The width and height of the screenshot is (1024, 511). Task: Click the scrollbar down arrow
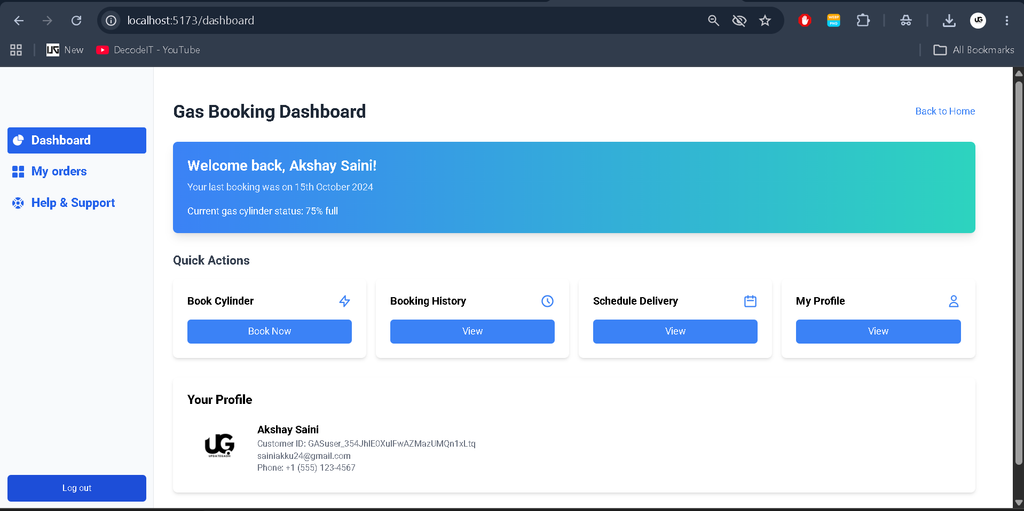click(1018, 502)
